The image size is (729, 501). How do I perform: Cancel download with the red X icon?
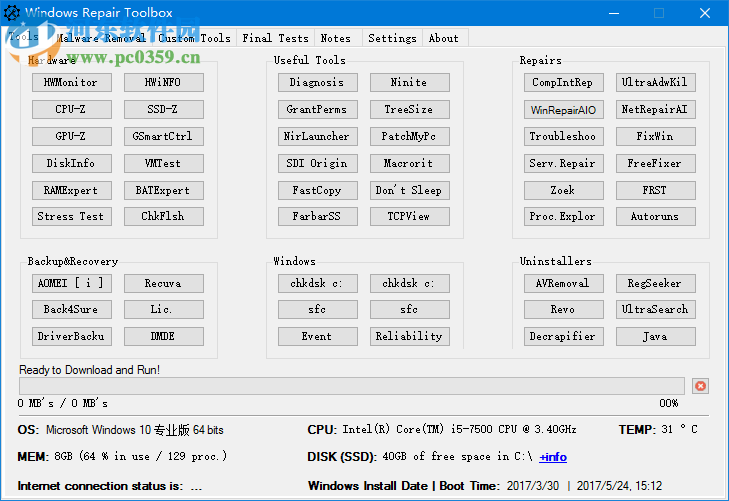click(x=700, y=386)
